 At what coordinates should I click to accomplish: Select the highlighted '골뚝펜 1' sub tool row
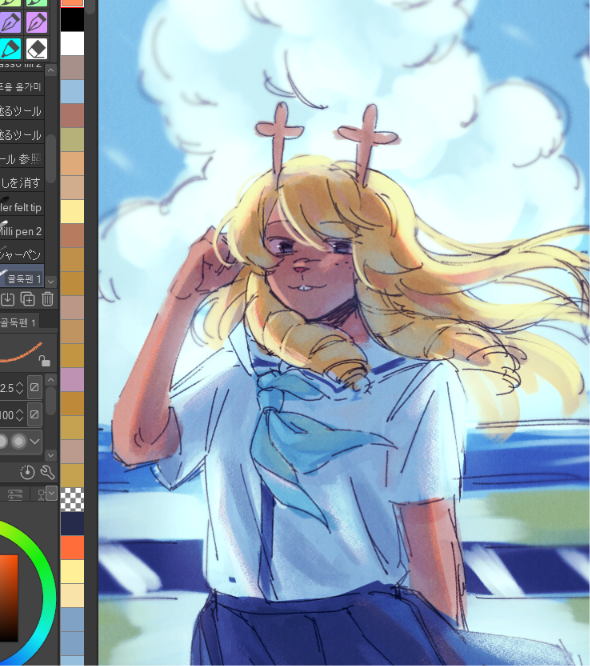tap(22, 278)
